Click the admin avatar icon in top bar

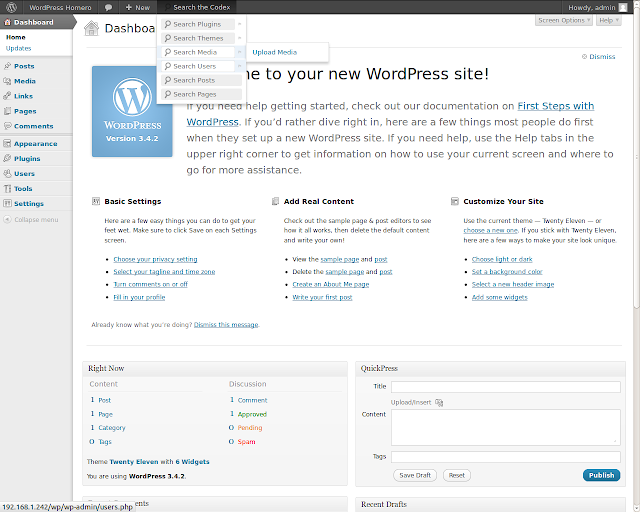pyautogui.click(x=623, y=7)
